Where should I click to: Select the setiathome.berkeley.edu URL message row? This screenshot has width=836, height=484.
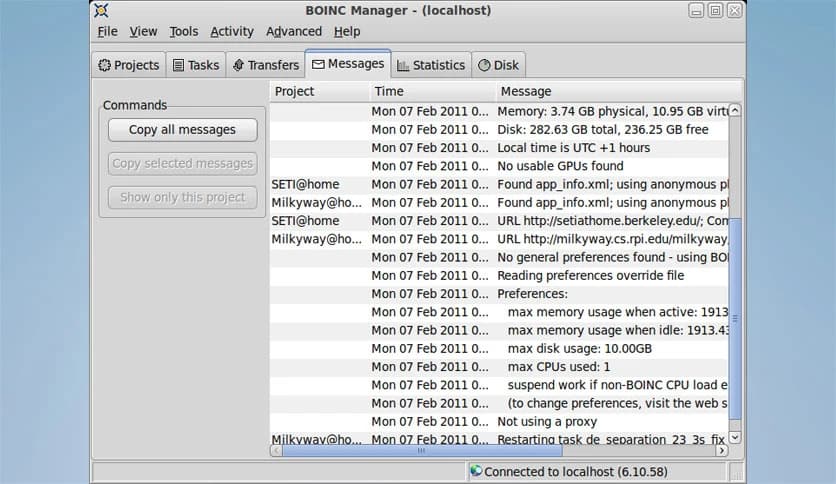[x=499, y=221]
